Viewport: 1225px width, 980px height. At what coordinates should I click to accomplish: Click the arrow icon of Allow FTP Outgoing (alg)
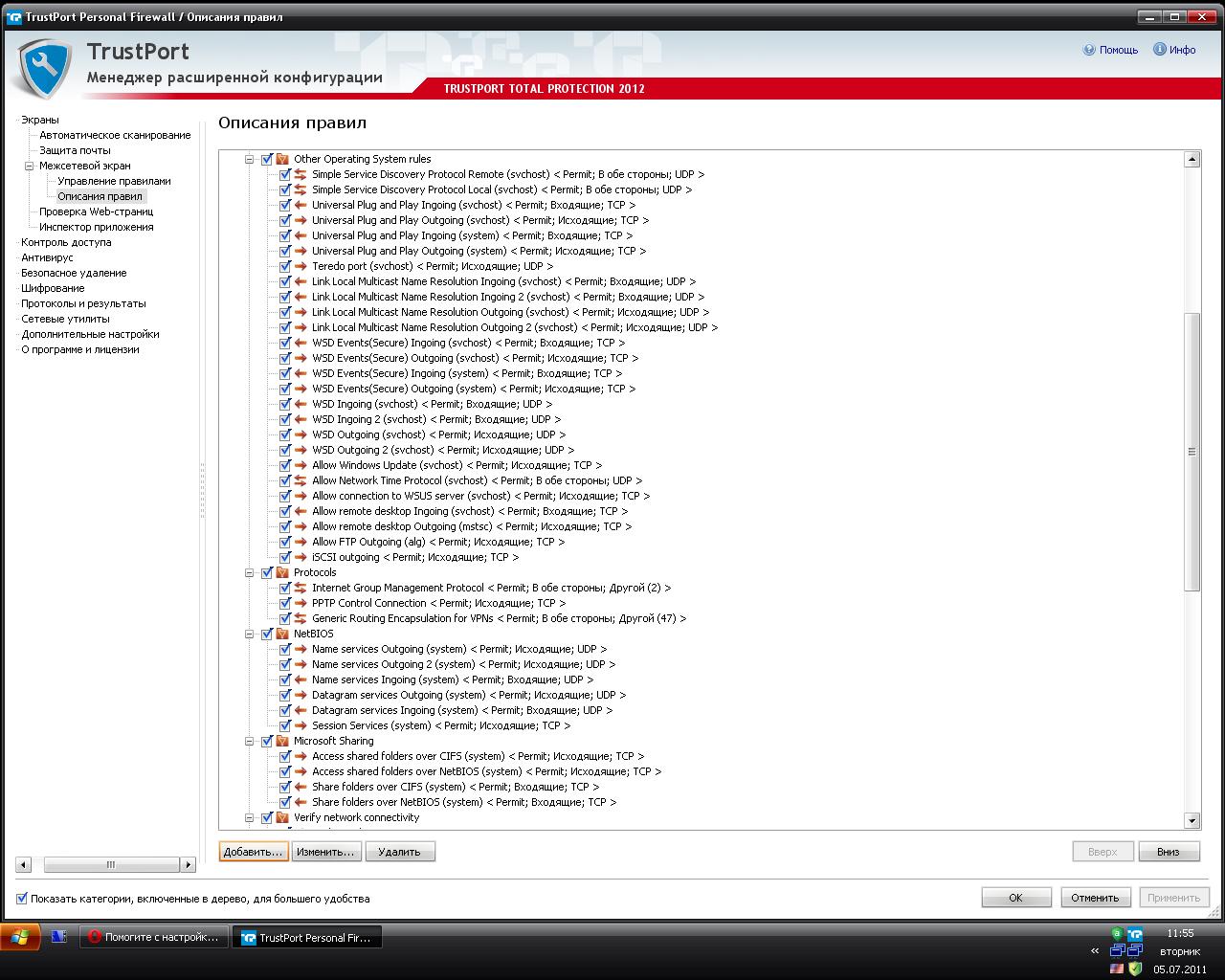point(301,542)
